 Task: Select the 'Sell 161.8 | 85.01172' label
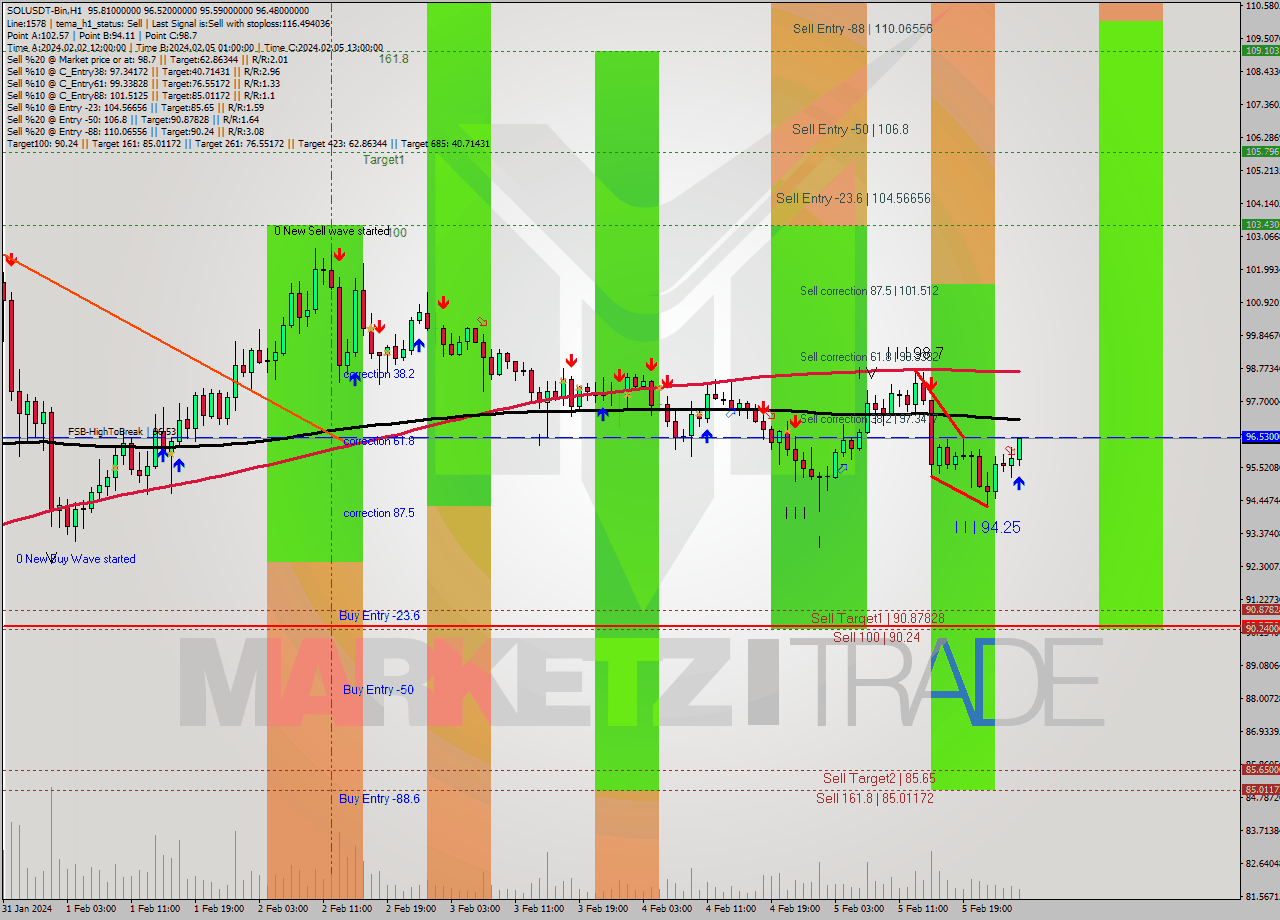pyautogui.click(x=874, y=798)
